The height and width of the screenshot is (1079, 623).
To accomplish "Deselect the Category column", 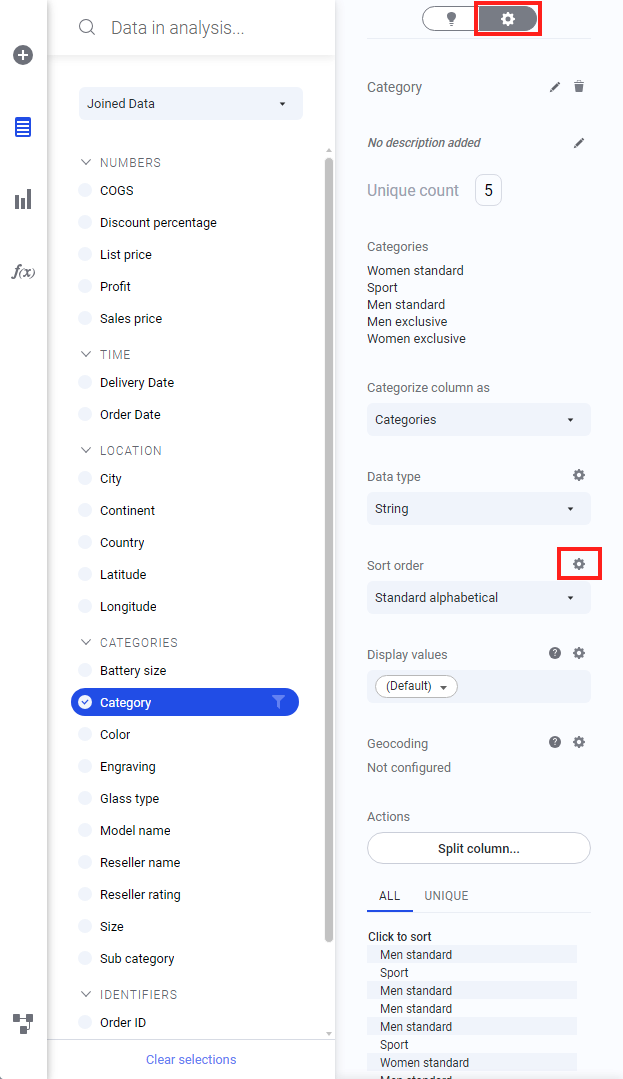I will click(85, 703).
